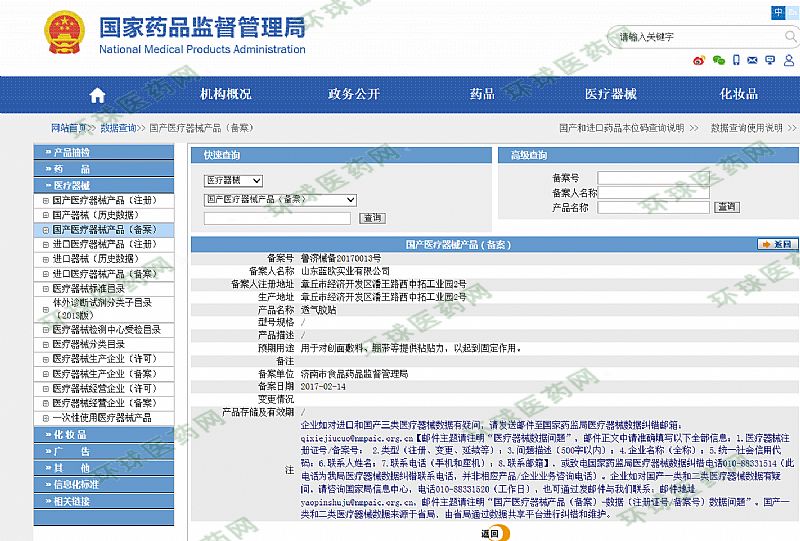Open the WeChat icon link
800x541 pixels.
[x=718, y=60]
